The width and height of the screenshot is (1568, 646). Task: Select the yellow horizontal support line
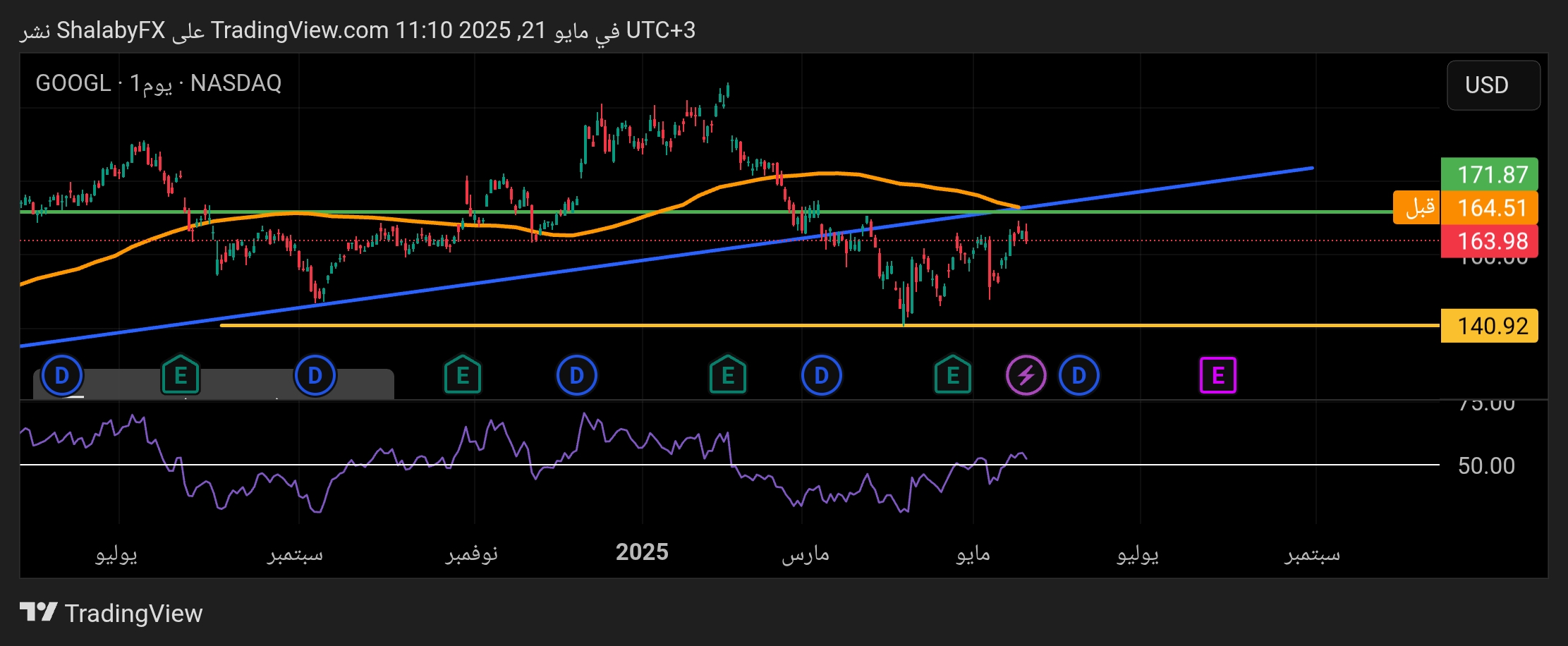[x=829, y=325]
